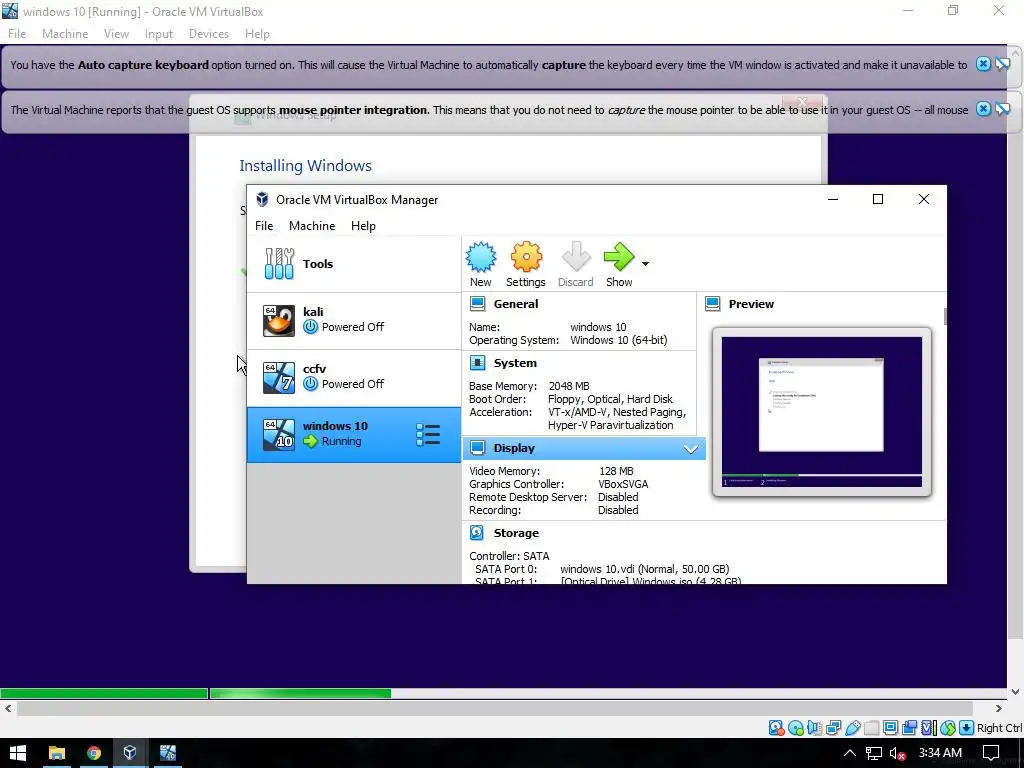Click the '128 MB' video memory value
The width and height of the screenshot is (1024, 768).
pos(616,471)
